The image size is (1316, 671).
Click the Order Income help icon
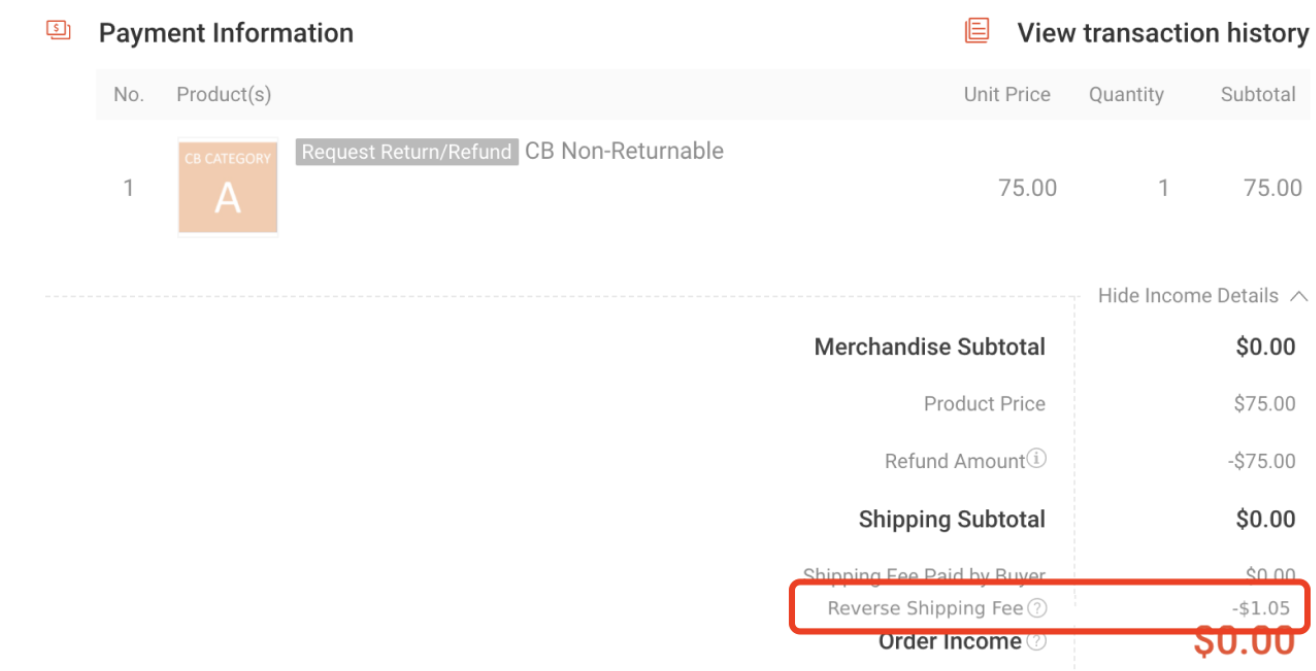[1036, 641]
